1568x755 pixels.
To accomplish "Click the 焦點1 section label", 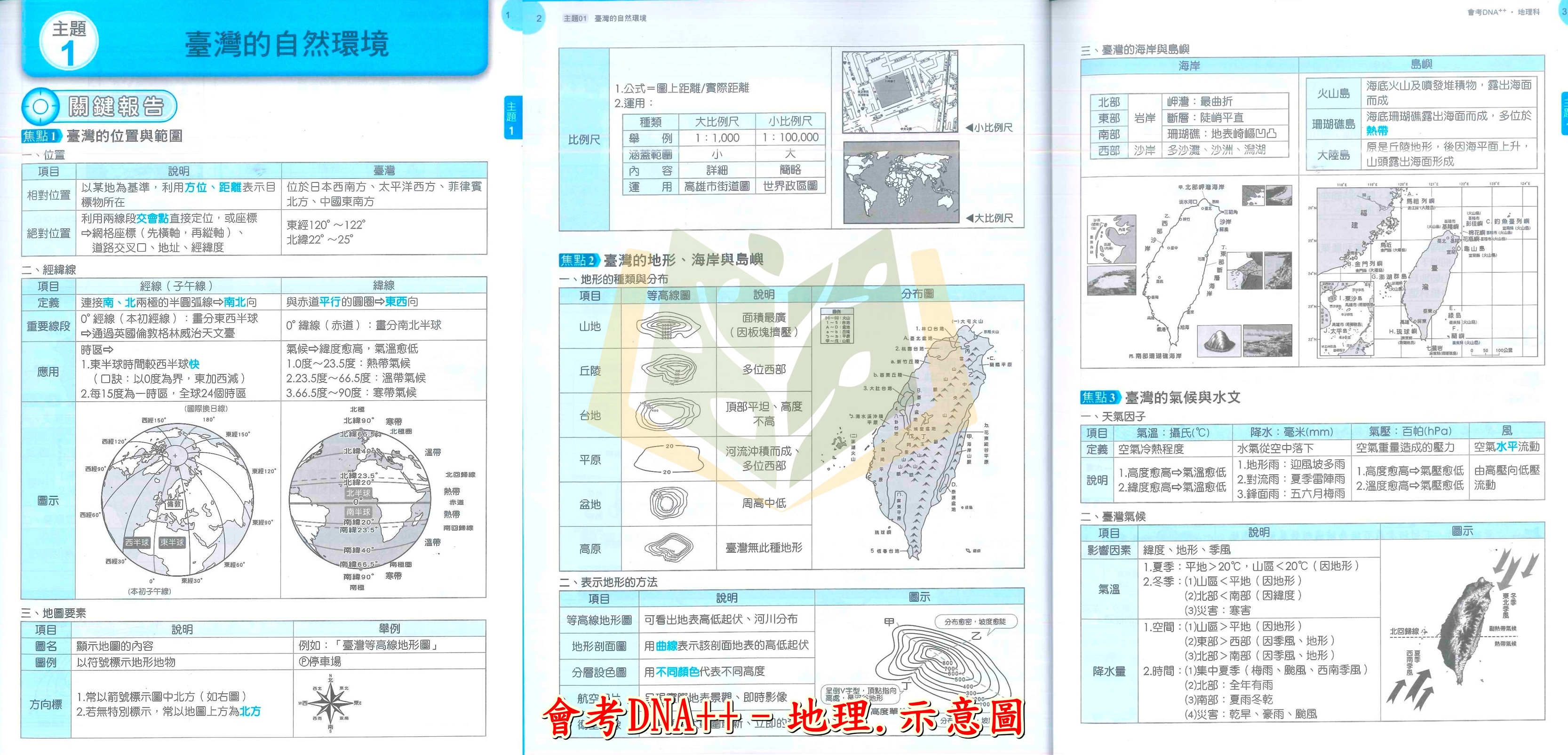I will pyautogui.click(x=41, y=136).
